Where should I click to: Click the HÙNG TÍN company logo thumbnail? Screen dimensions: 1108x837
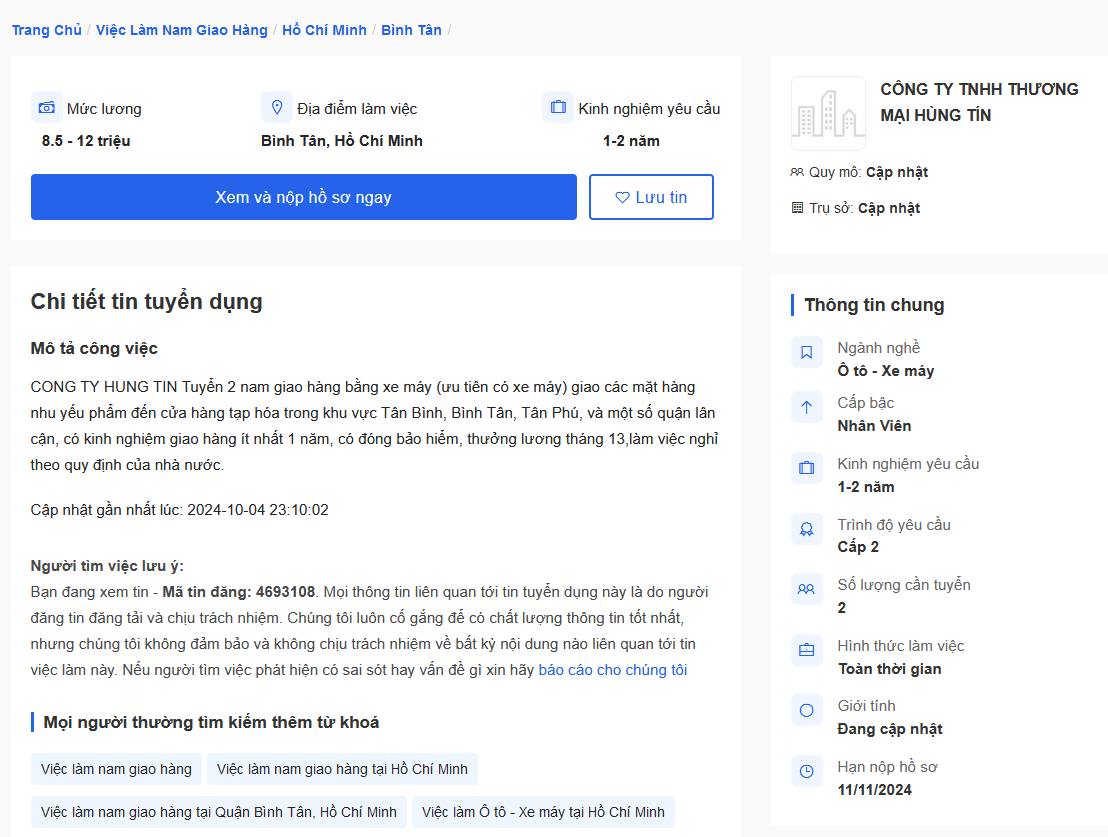[x=828, y=113]
